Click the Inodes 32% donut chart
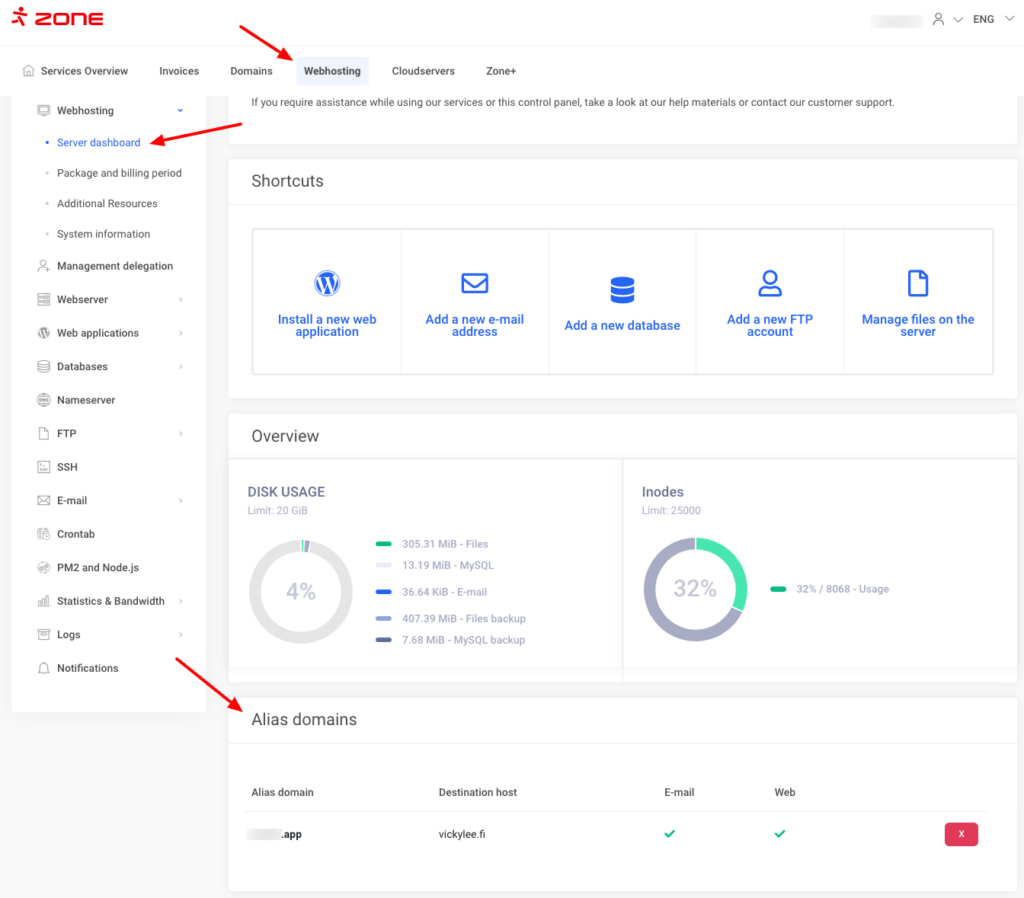 (695, 589)
